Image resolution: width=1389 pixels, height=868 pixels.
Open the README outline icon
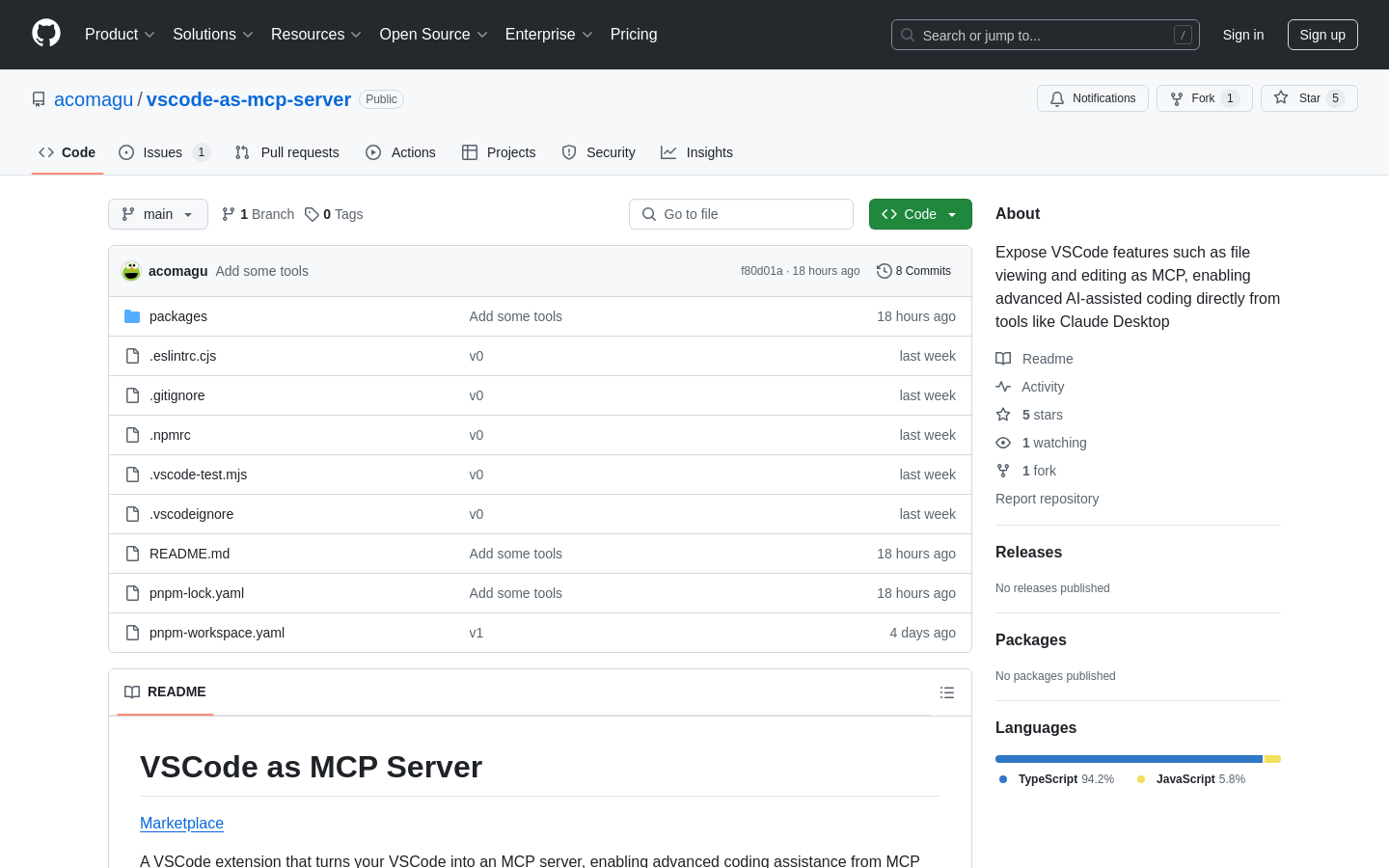point(947,692)
